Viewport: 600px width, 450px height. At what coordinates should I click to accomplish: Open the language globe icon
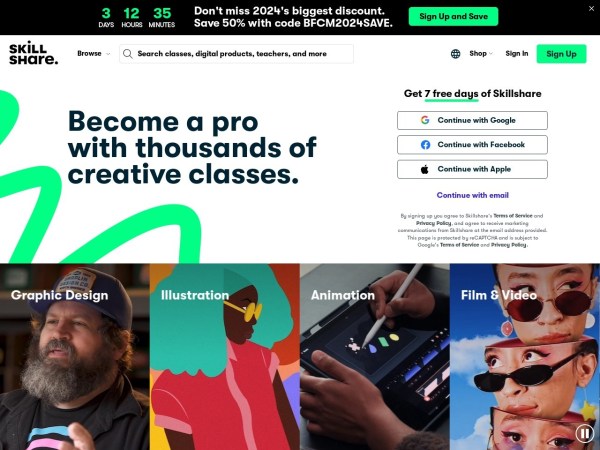[455, 54]
